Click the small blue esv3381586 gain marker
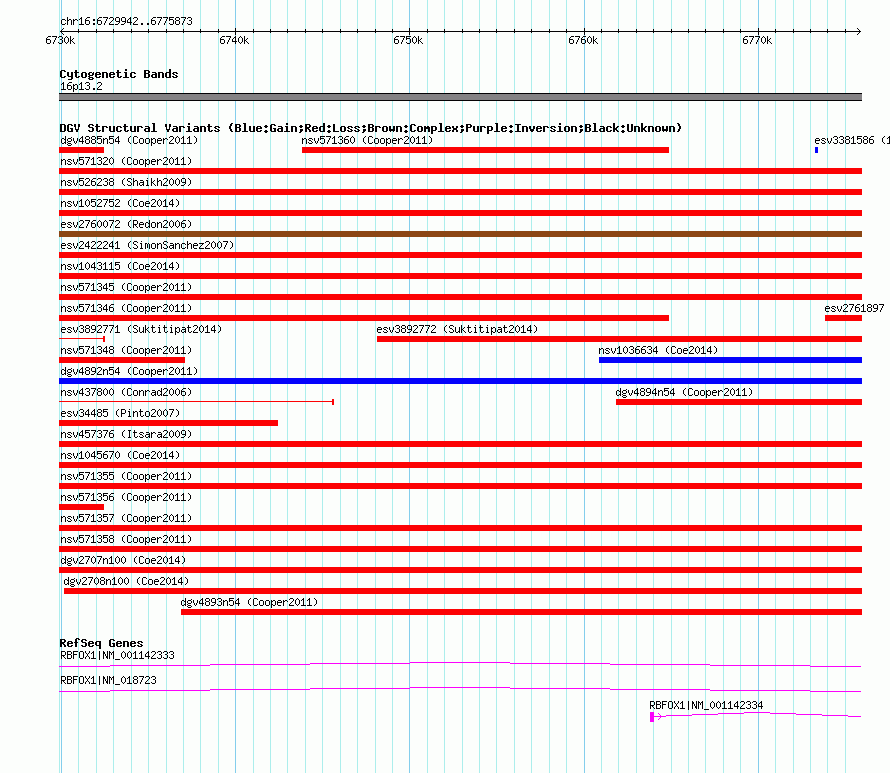 pos(816,150)
